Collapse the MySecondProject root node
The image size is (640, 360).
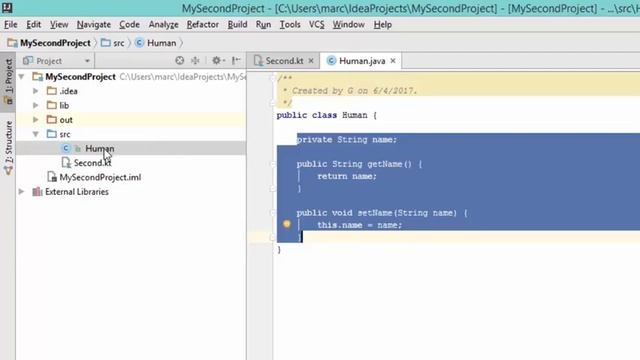(x=22, y=77)
